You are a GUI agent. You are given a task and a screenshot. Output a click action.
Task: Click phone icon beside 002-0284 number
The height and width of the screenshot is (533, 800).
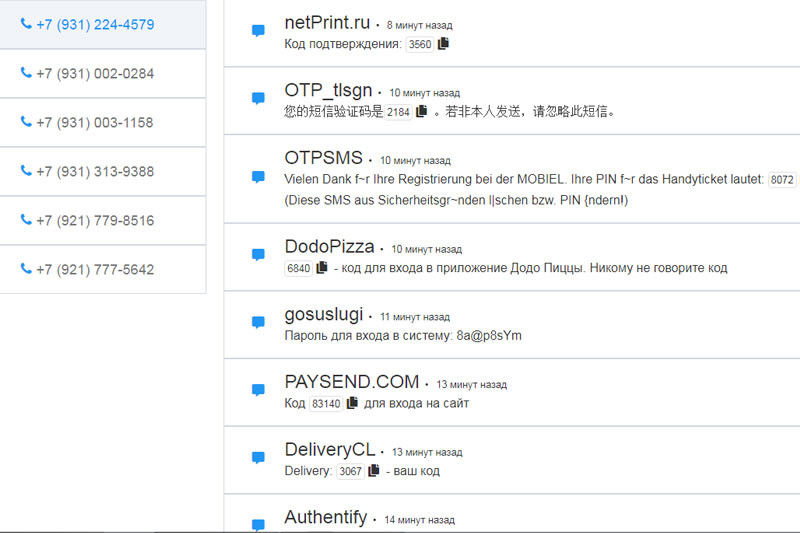26,72
